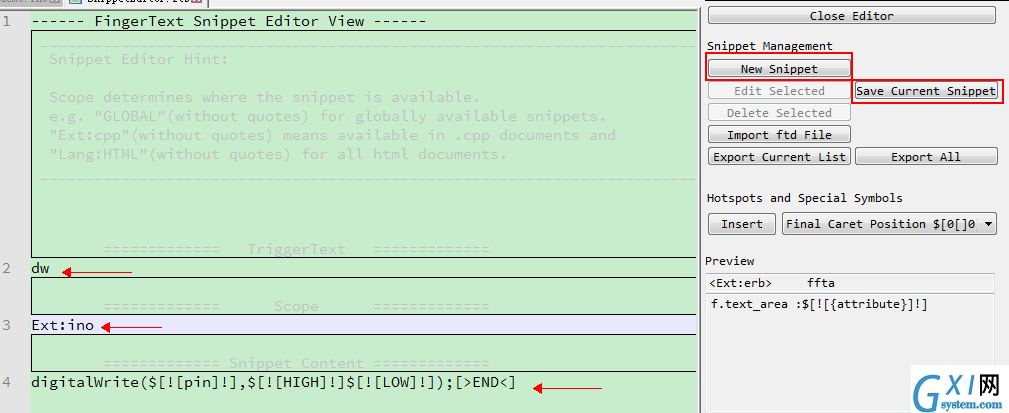1009x413 pixels.
Task: Click the Edit Selected button
Action: click(779, 91)
